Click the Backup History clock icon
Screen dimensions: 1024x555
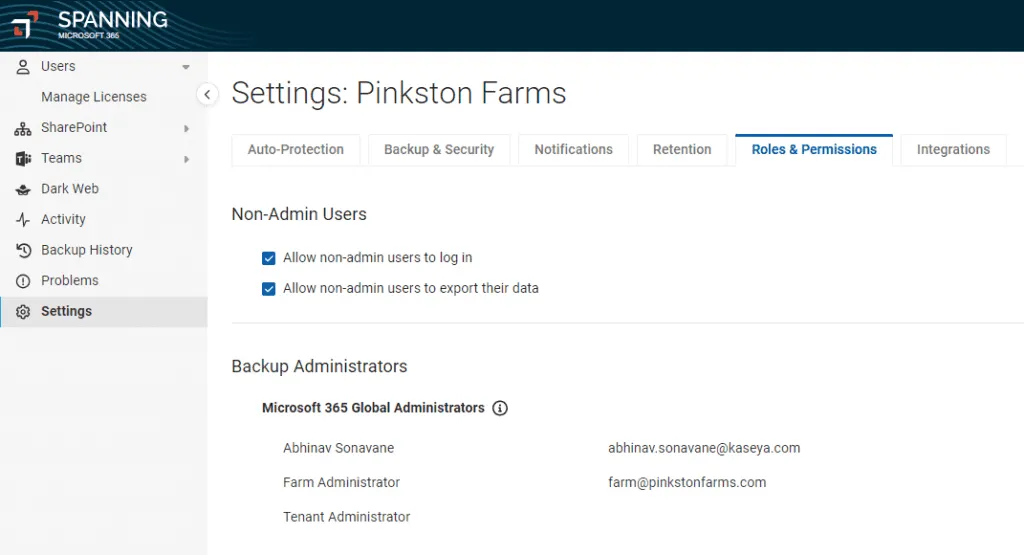click(x=23, y=250)
